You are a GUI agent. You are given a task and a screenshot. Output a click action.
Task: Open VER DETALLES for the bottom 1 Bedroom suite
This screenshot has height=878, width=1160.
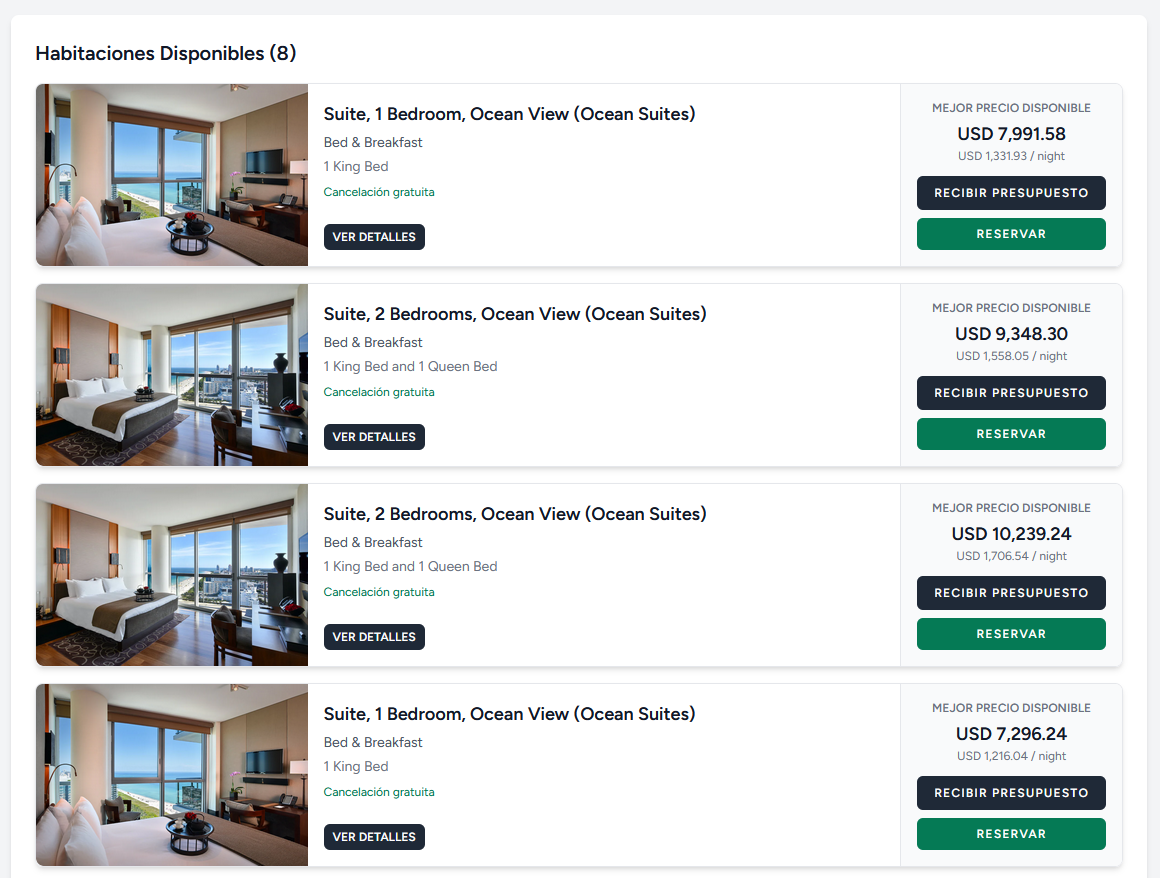[374, 837]
